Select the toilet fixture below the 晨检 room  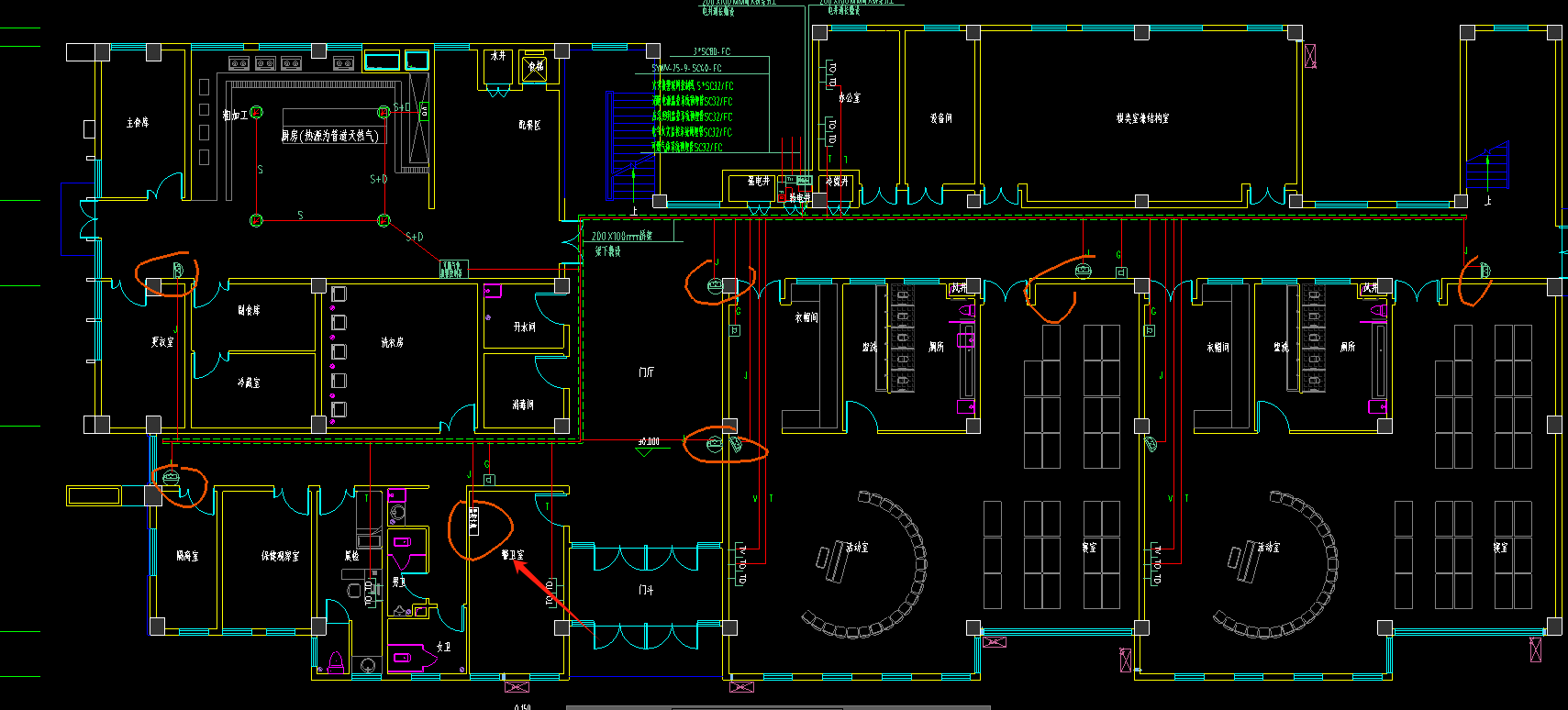click(335, 662)
